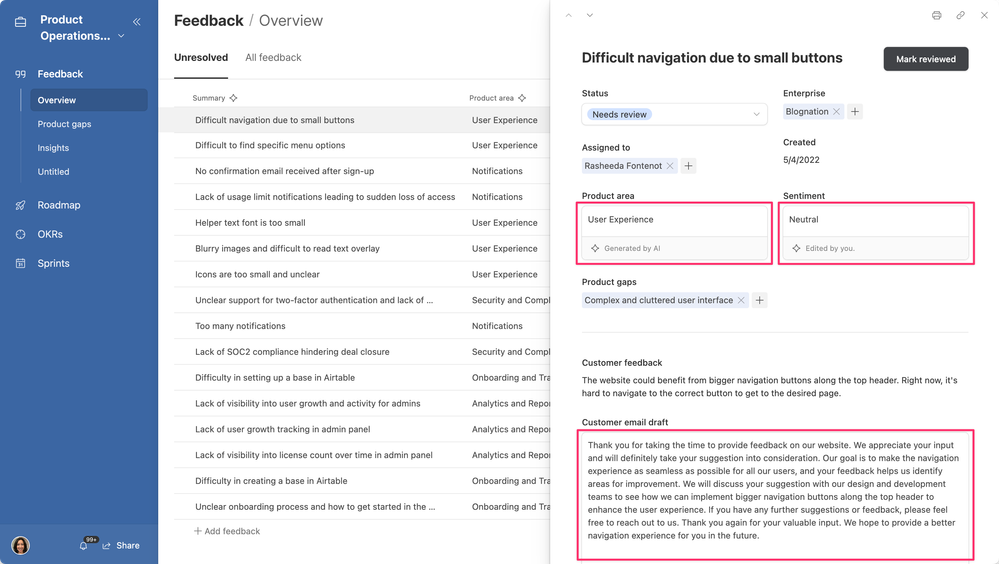Click the Product area column header

(491, 98)
